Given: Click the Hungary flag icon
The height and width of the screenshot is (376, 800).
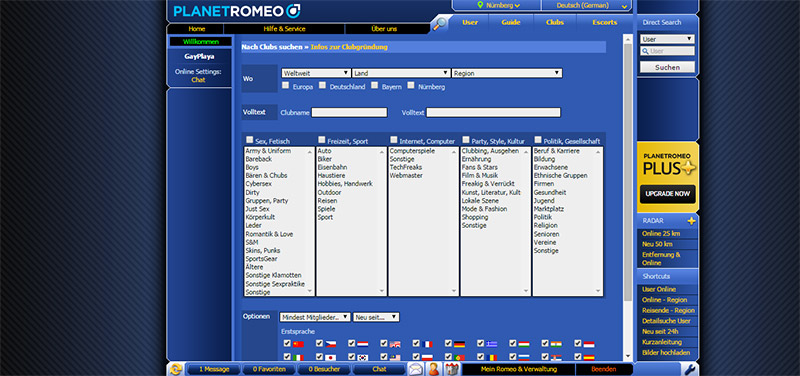Looking at the screenshot, I should pyautogui.click(x=524, y=344).
